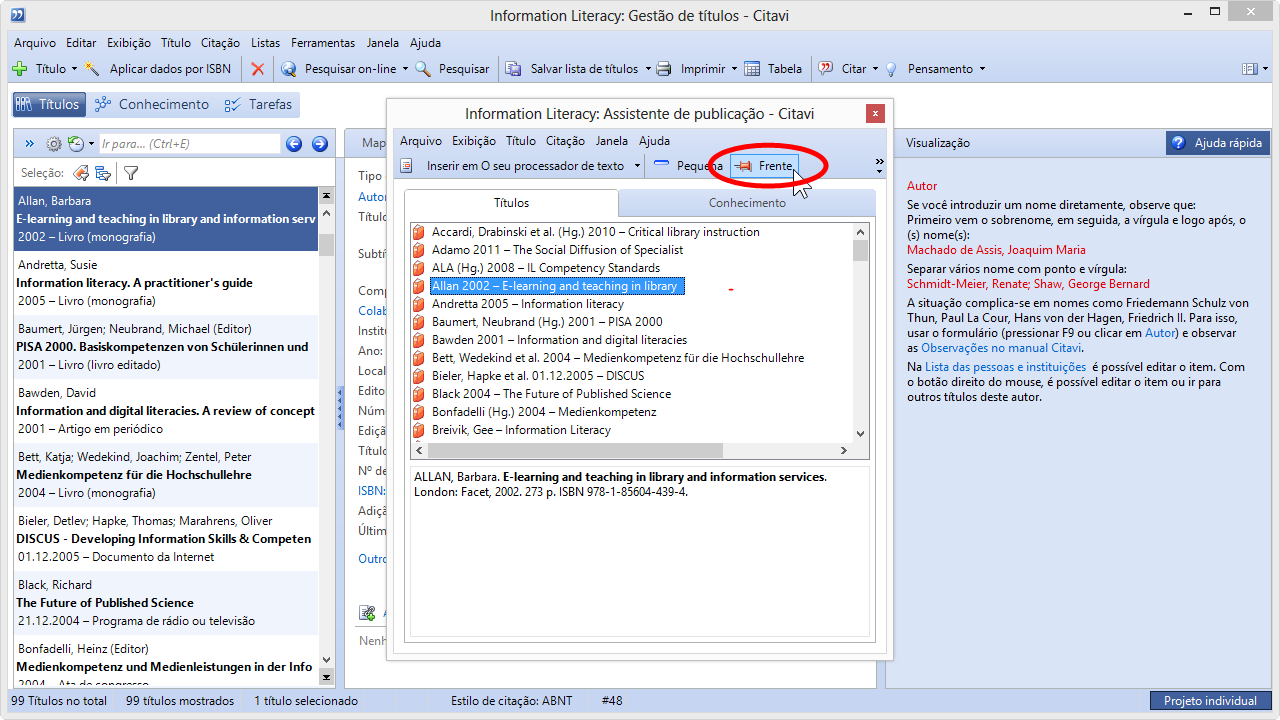Click the red X delete icon
The height and width of the screenshot is (720, 1280).
(x=258, y=69)
